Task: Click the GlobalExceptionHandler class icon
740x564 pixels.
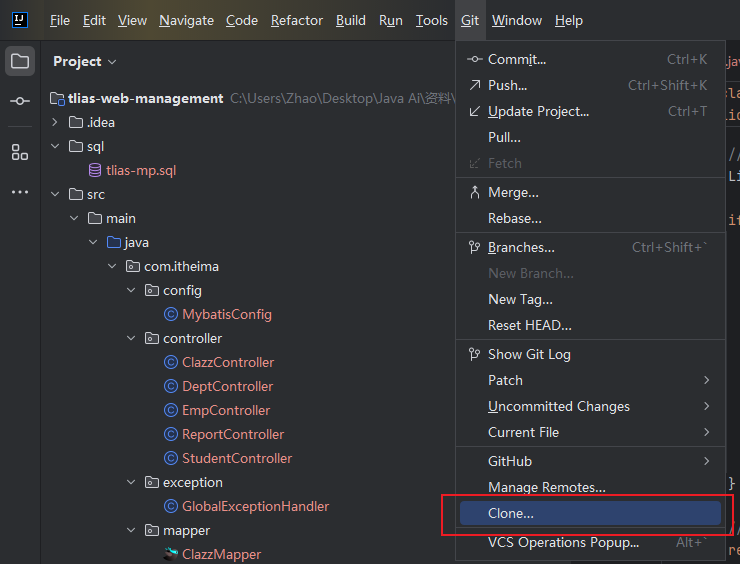Action: coord(170,506)
